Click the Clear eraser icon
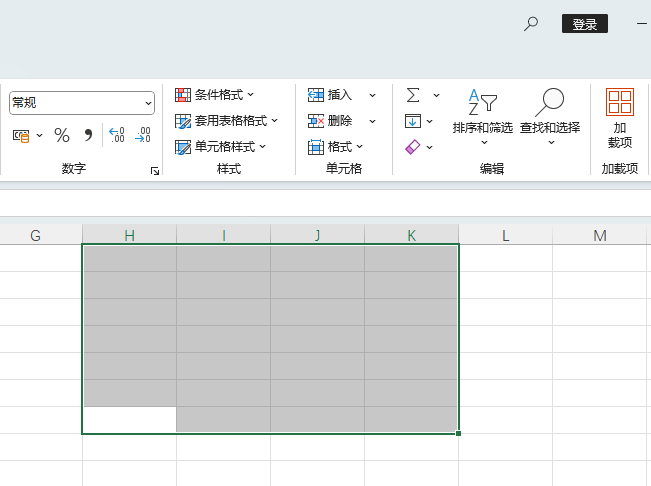This screenshot has width=651, height=486. [413, 147]
